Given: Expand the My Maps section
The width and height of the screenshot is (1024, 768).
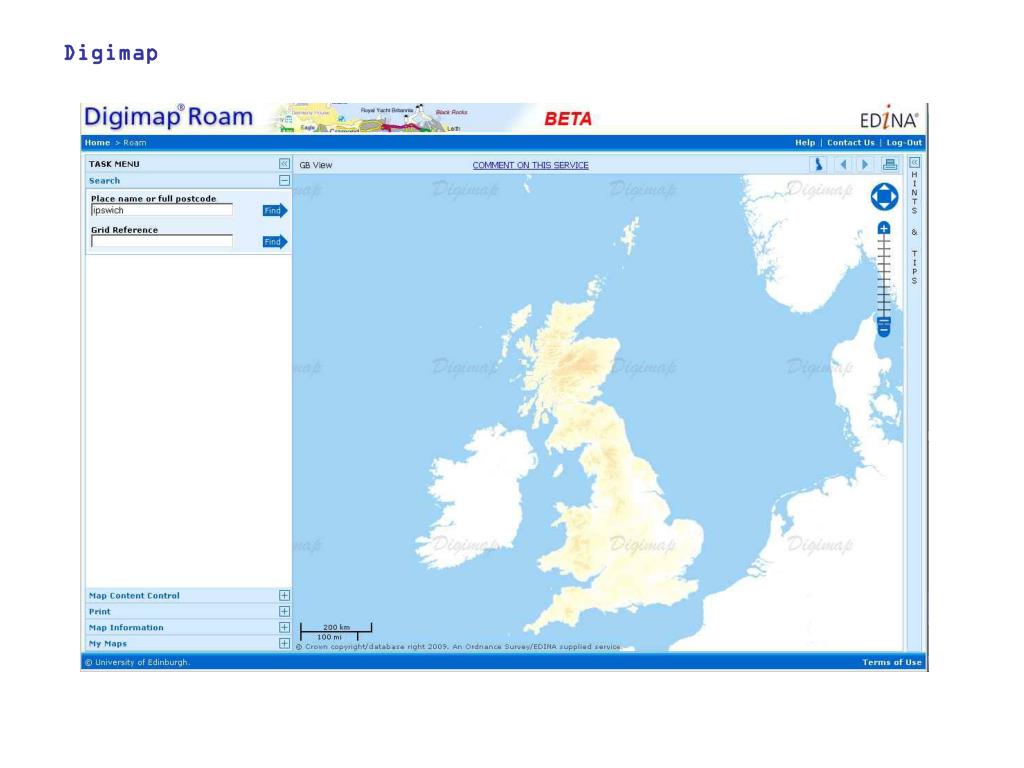Looking at the screenshot, I should point(284,643).
